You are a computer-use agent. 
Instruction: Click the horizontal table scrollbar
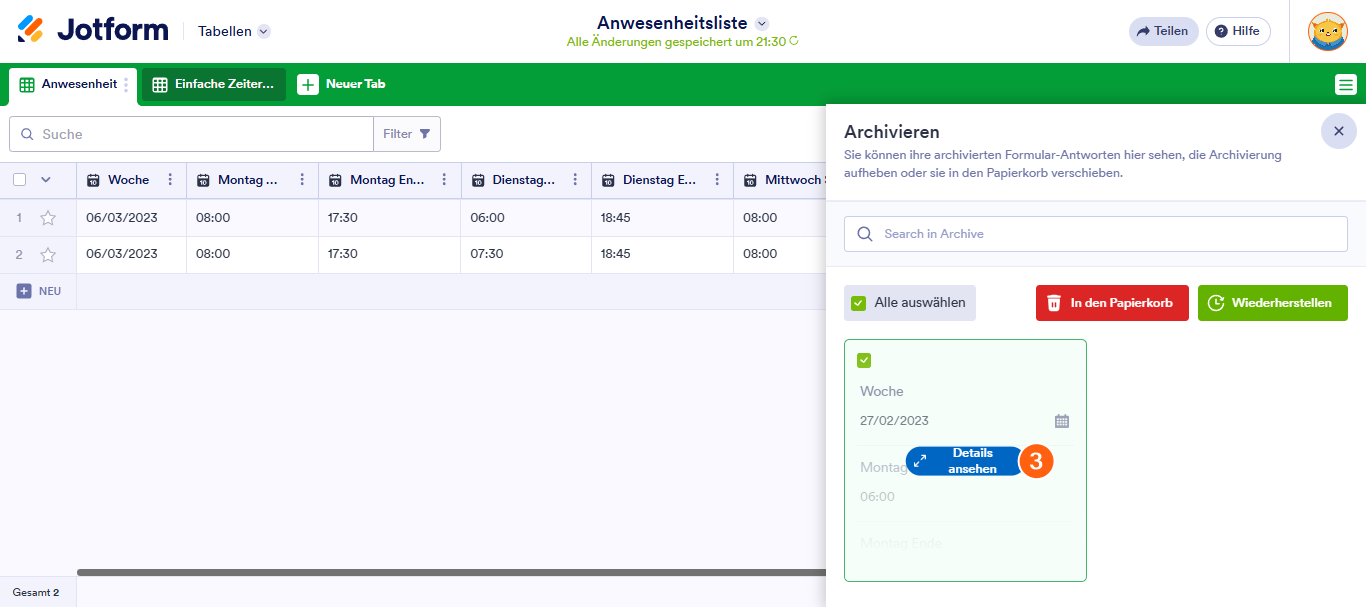[452, 572]
